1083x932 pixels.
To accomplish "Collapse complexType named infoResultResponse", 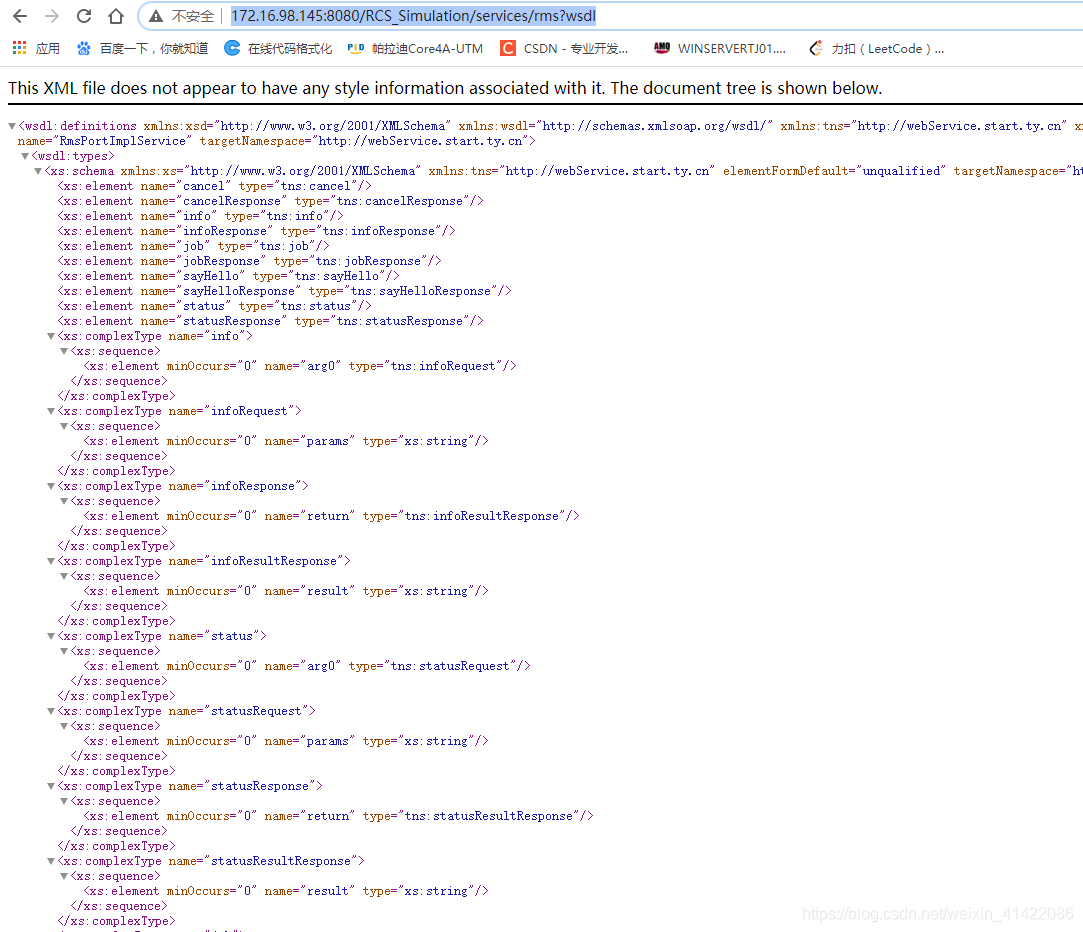I will pos(50,561).
